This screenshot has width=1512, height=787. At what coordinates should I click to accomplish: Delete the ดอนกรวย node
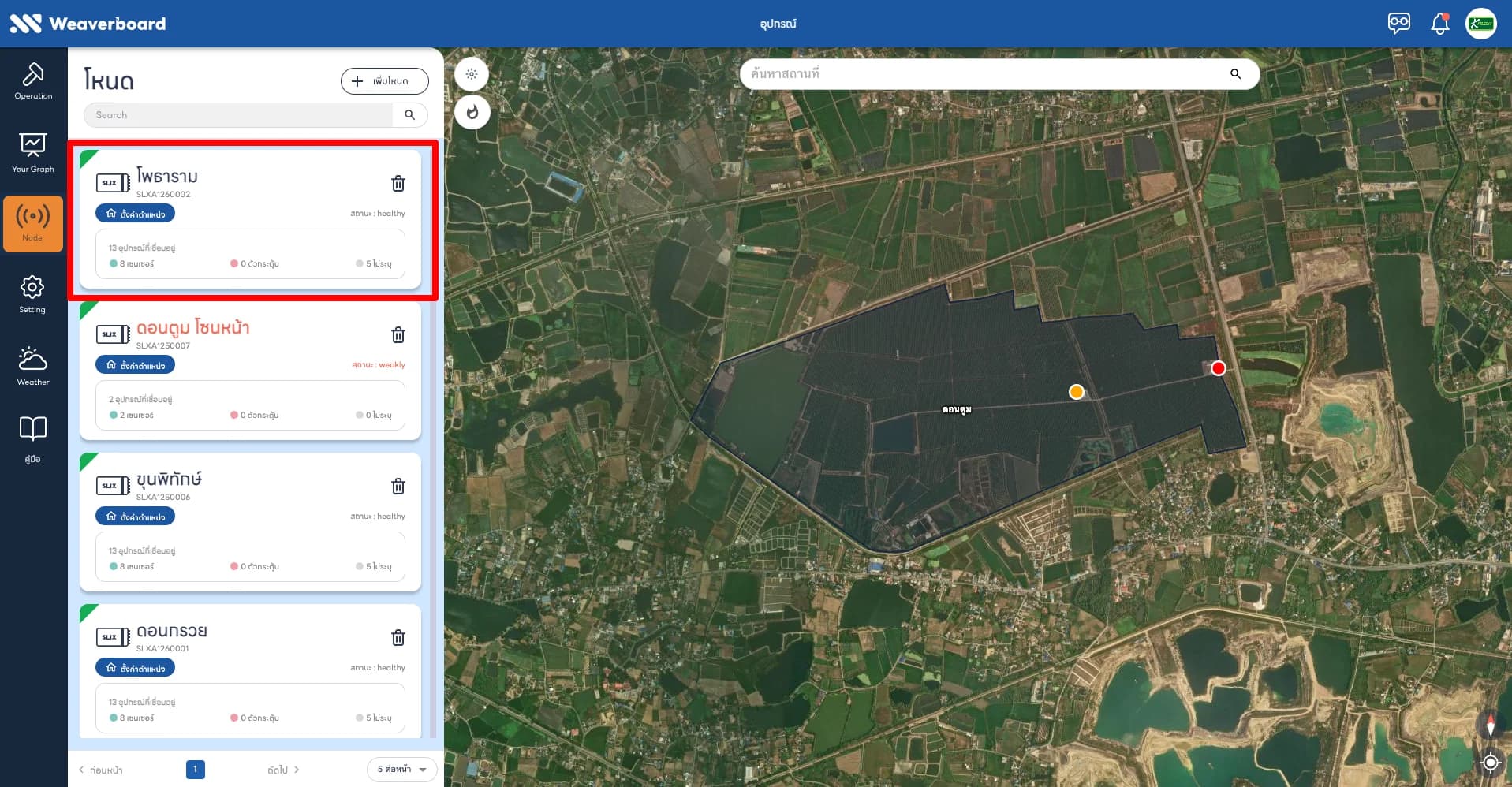[398, 638]
